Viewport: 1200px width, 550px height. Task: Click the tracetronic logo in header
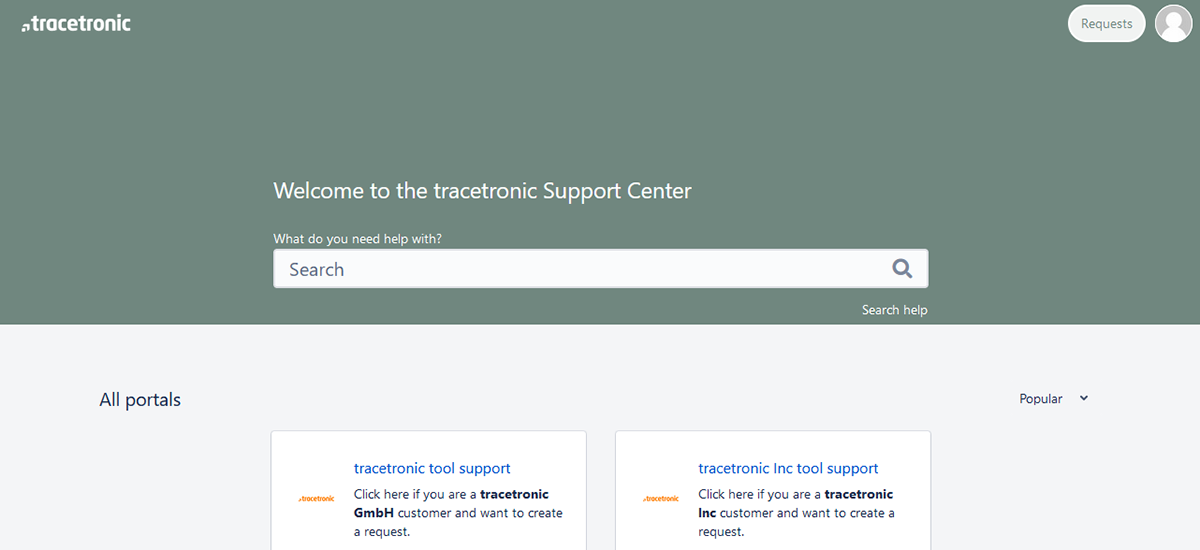click(x=76, y=23)
